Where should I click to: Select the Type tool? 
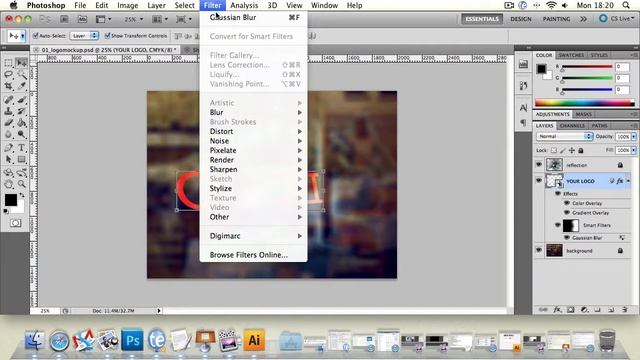pos(22,148)
